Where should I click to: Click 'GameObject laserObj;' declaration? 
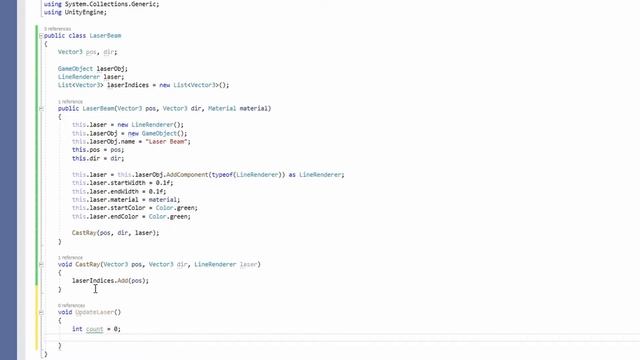[93, 69]
